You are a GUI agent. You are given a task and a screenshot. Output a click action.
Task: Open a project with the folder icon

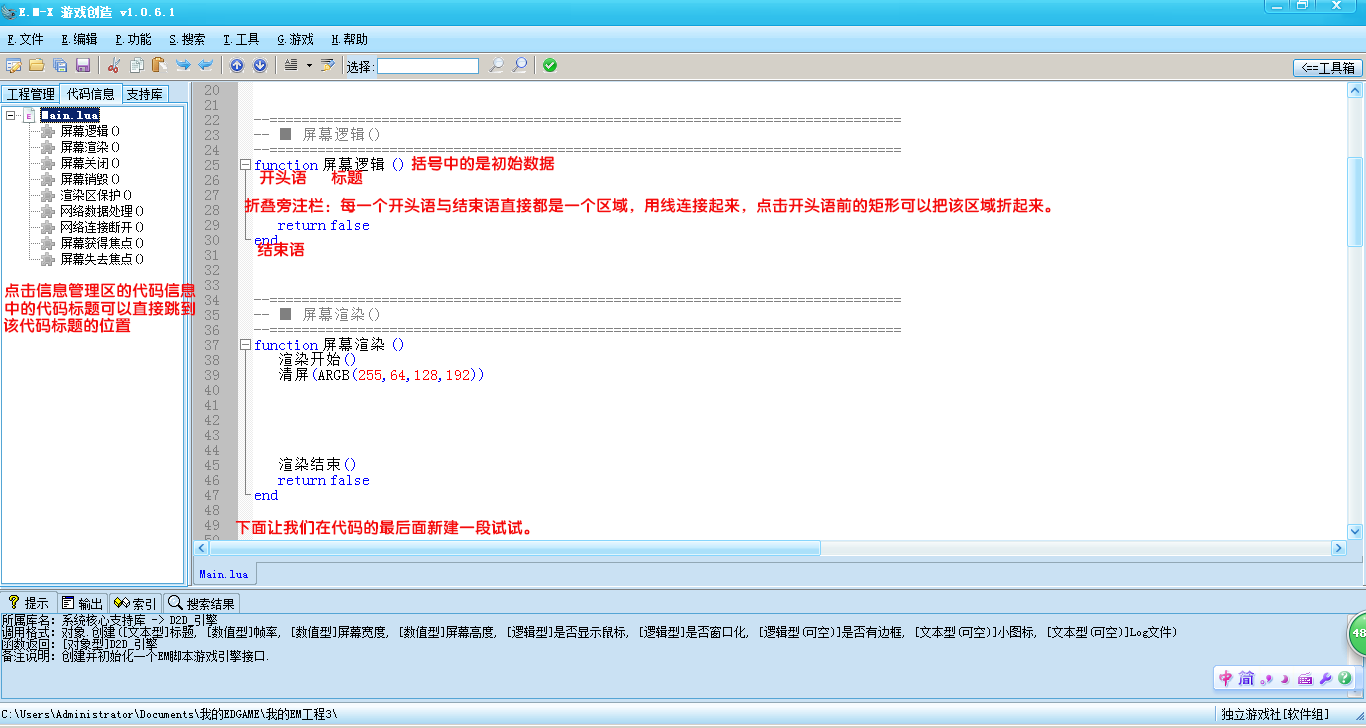[x=37, y=65]
